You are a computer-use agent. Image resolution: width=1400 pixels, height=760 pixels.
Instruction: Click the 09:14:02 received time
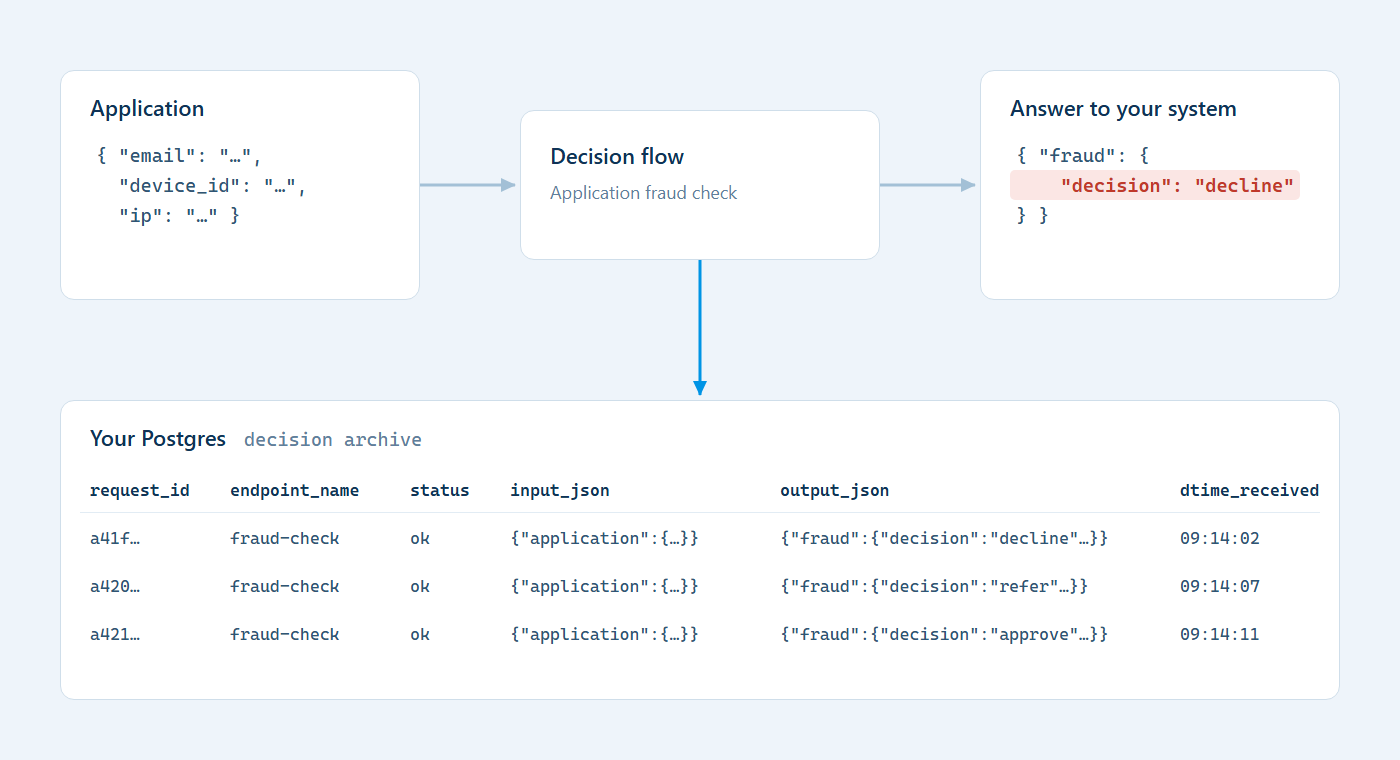1220,538
